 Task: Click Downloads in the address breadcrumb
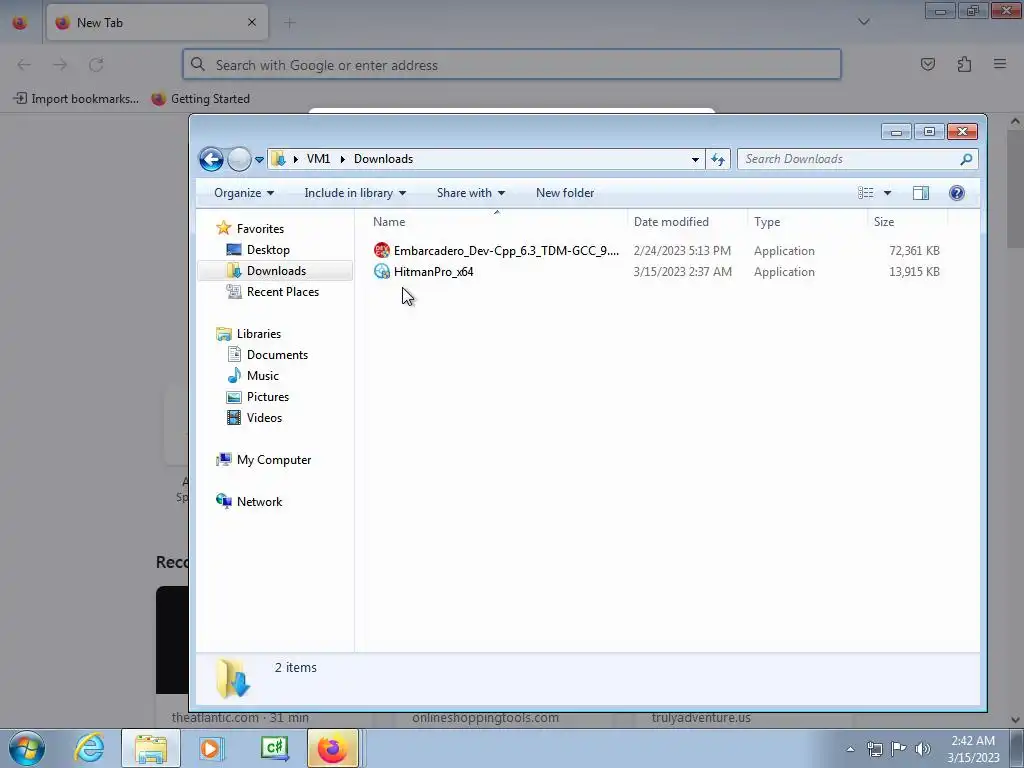tap(383, 159)
